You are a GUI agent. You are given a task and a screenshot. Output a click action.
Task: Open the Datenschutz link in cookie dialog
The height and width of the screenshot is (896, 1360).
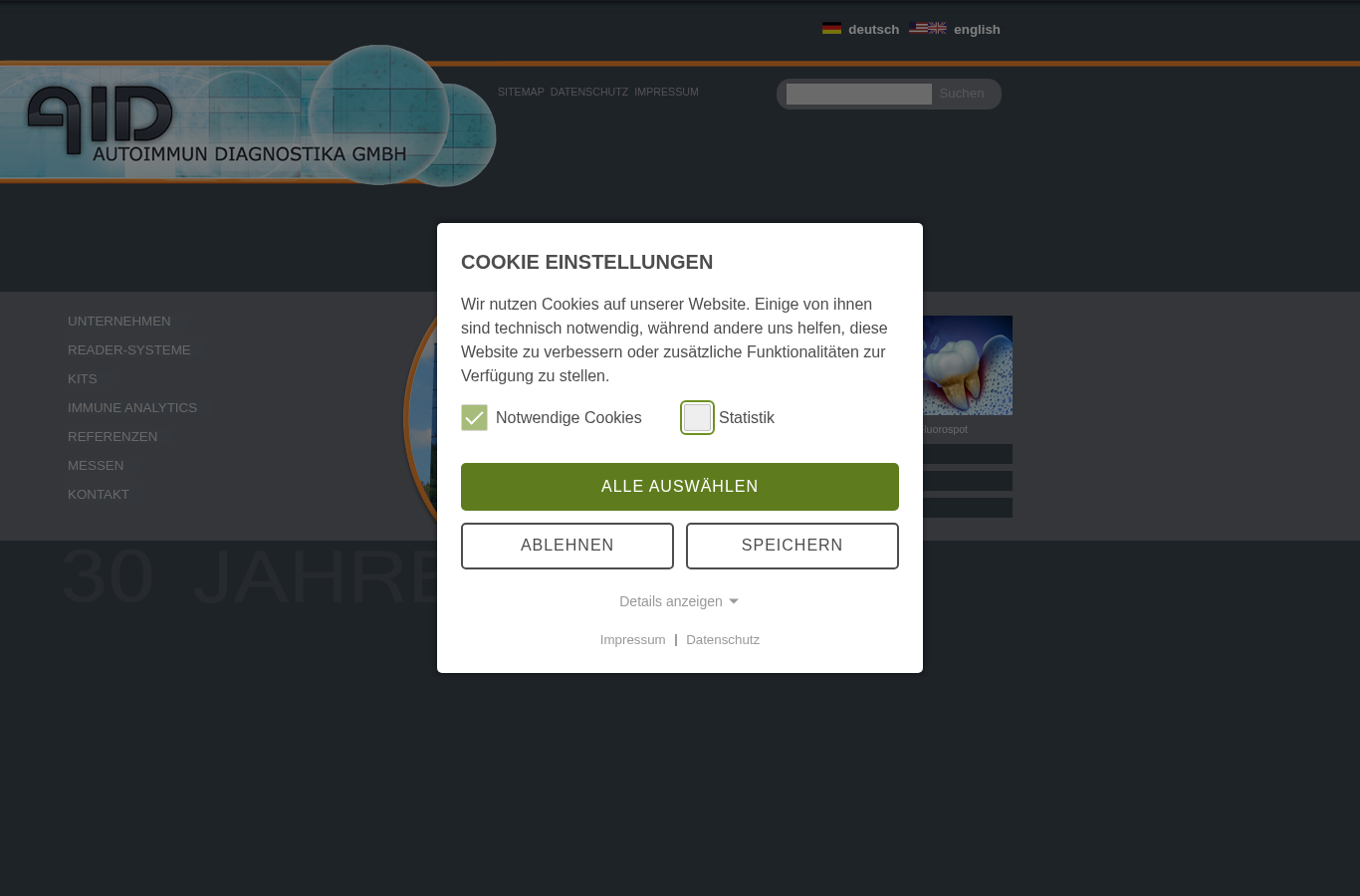723,640
